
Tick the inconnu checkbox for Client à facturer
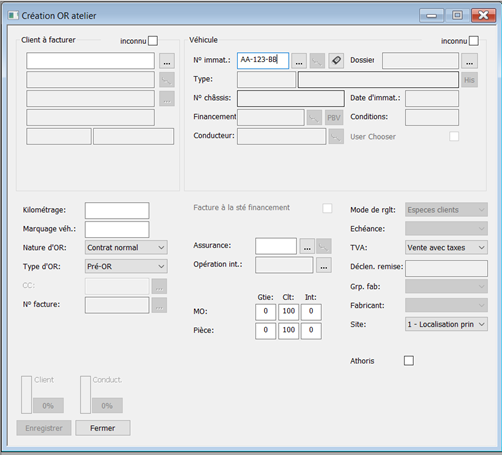coord(153,41)
